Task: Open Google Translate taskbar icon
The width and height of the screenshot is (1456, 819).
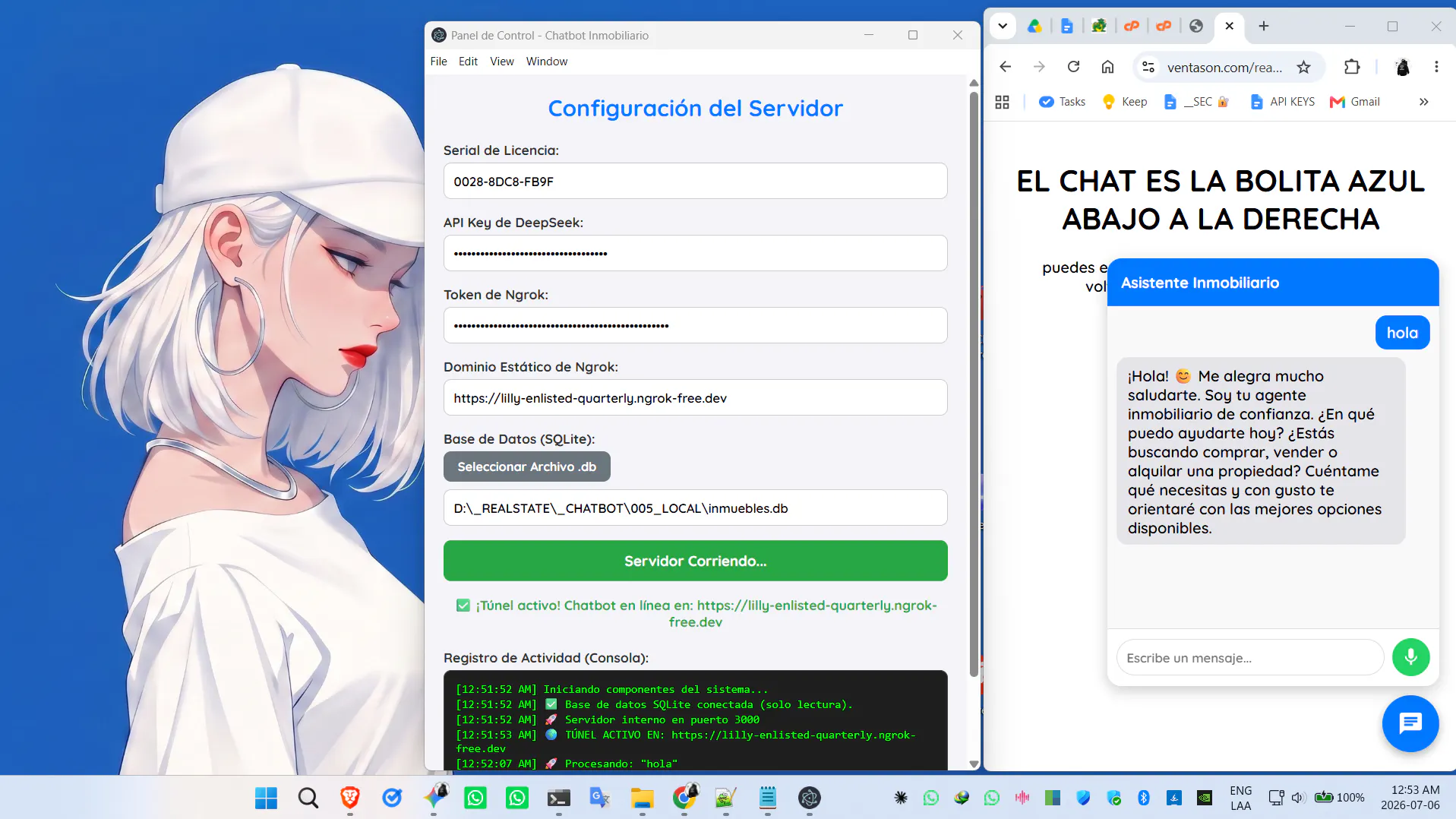Action: [x=600, y=798]
